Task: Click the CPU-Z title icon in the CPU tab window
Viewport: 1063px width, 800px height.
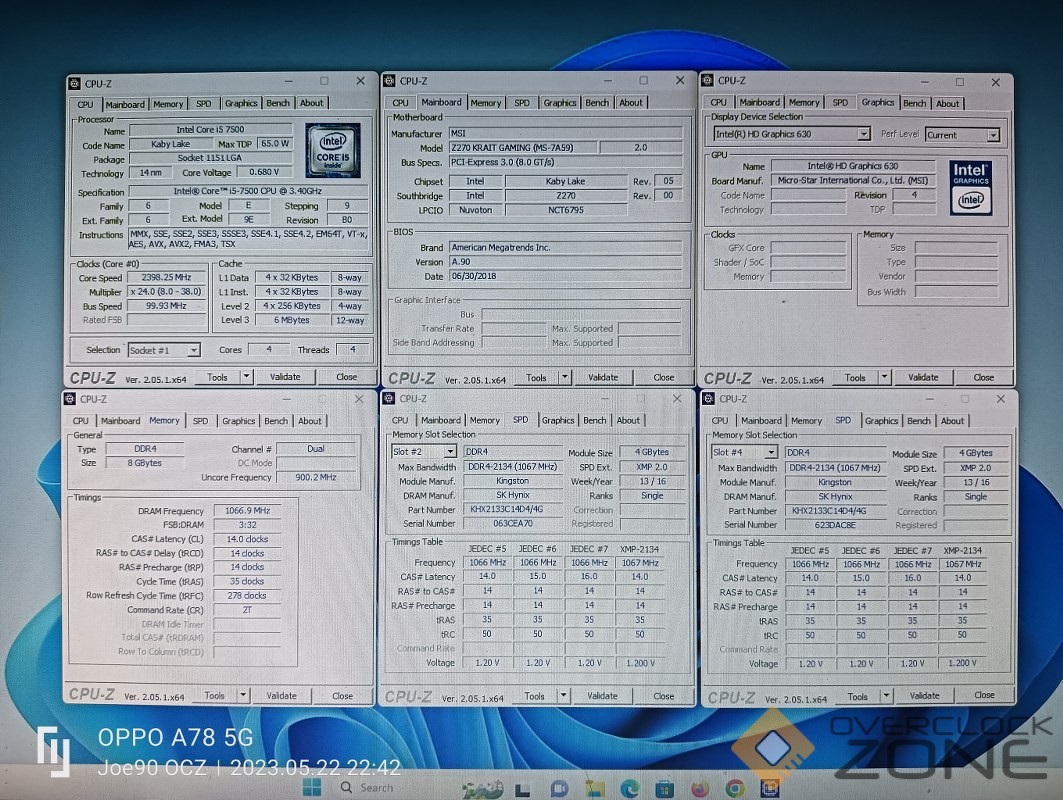Action: [x=75, y=83]
